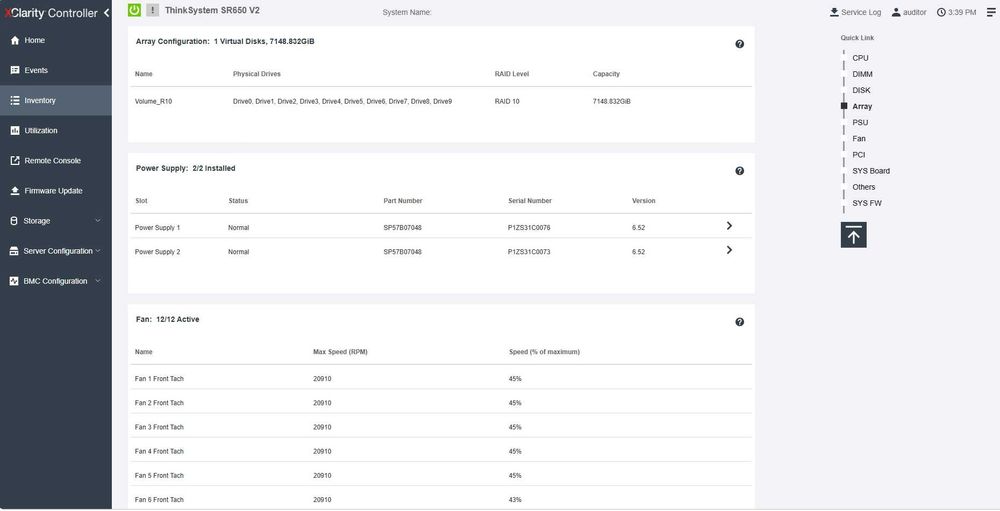Open the Firmware Update page
This screenshot has width=1000, height=511.
[x=55, y=191]
